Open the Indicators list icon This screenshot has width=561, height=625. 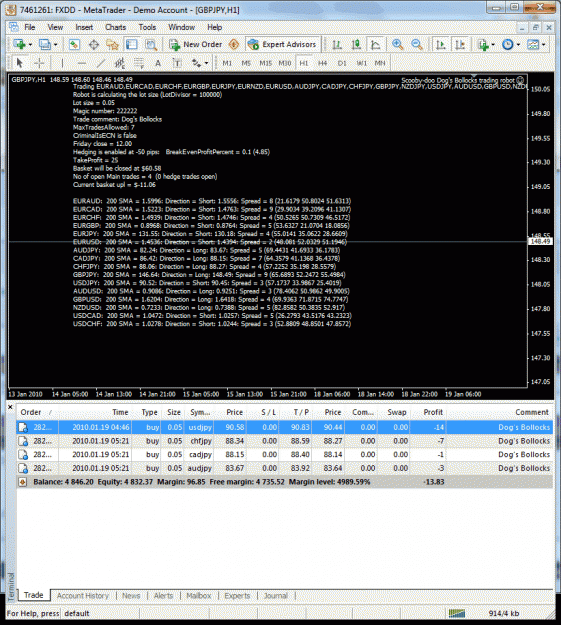point(483,44)
